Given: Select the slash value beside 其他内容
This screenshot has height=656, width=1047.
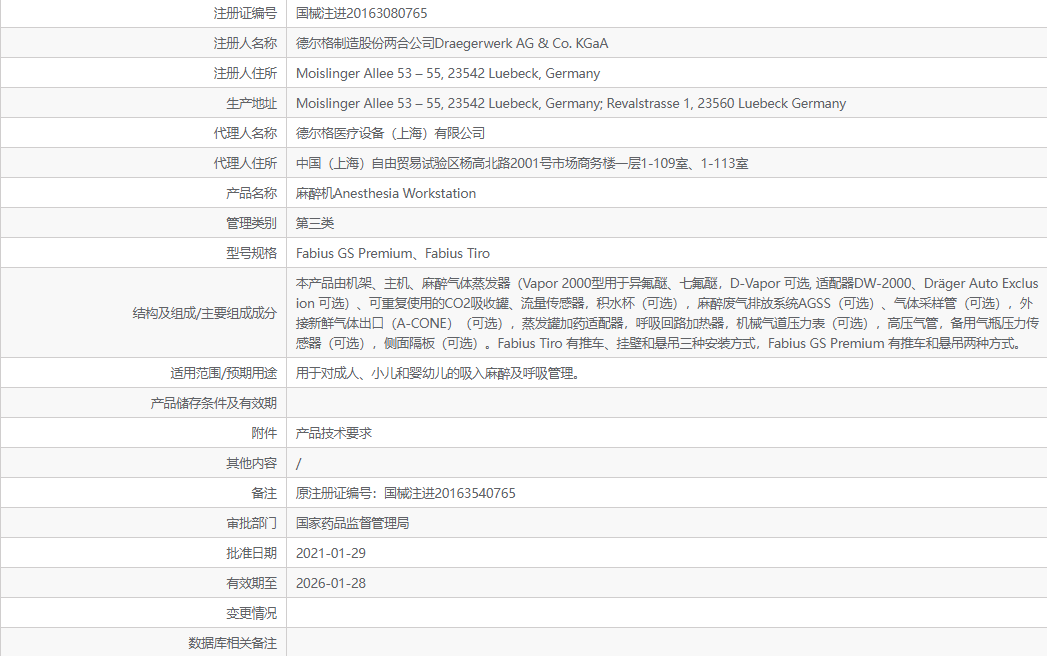Looking at the screenshot, I should (298, 464).
